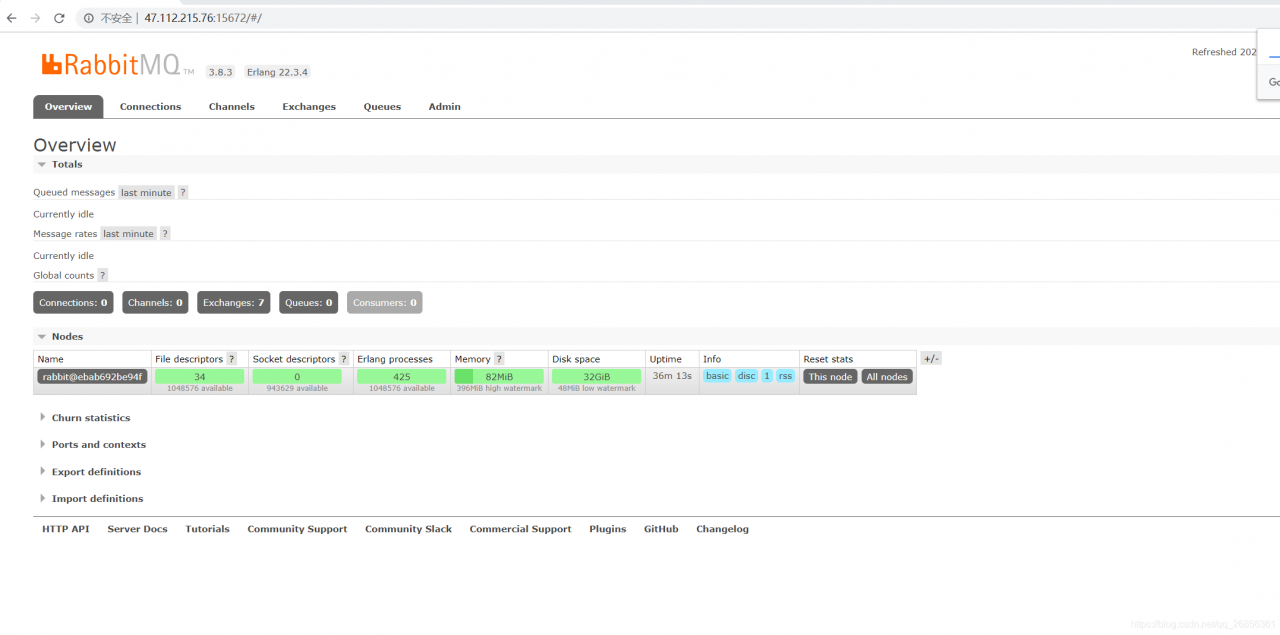Open help icon beside Global counts
The height and width of the screenshot is (635, 1280).
coord(102,275)
